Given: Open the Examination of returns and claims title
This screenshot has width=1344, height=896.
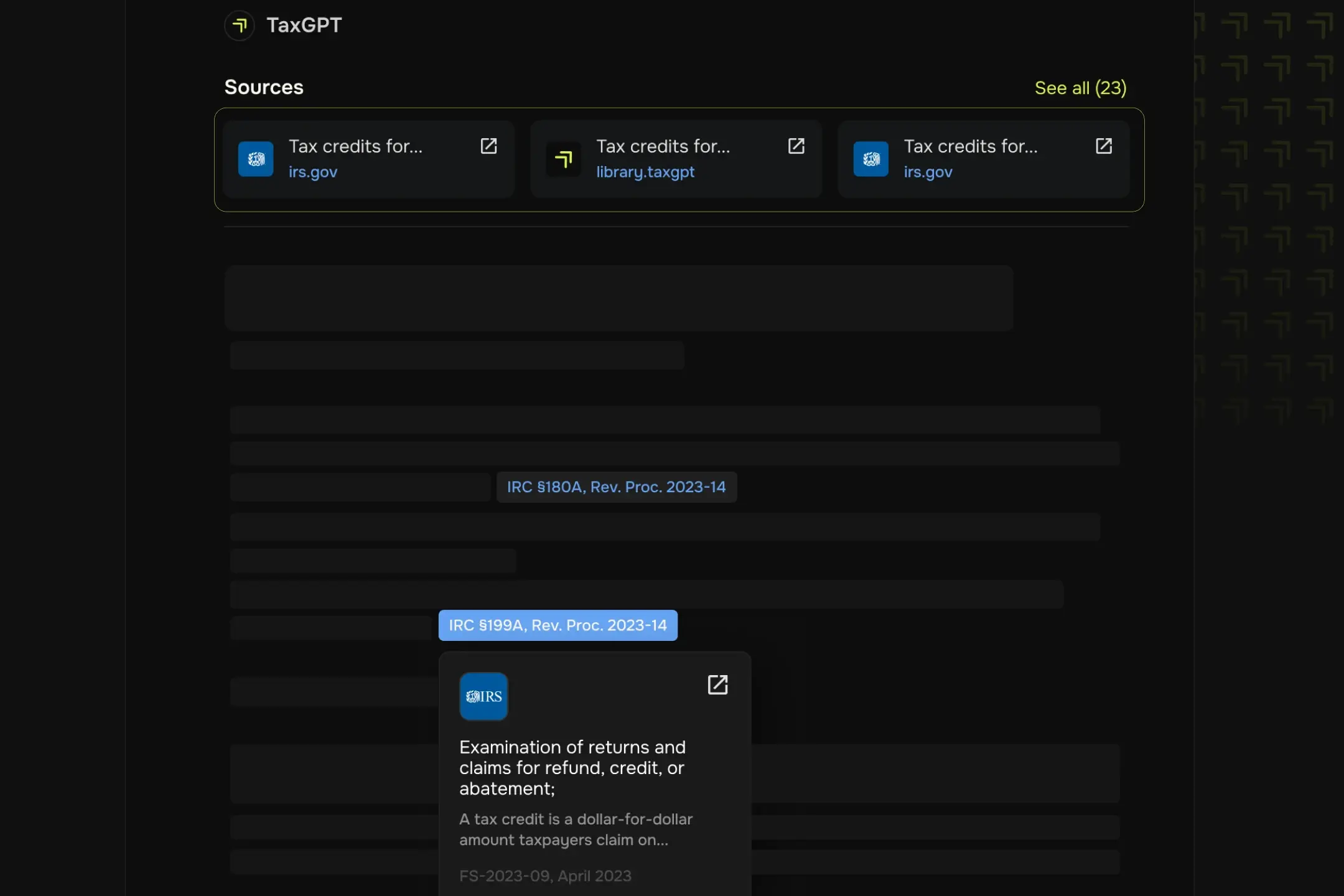Looking at the screenshot, I should pos(572,768).
